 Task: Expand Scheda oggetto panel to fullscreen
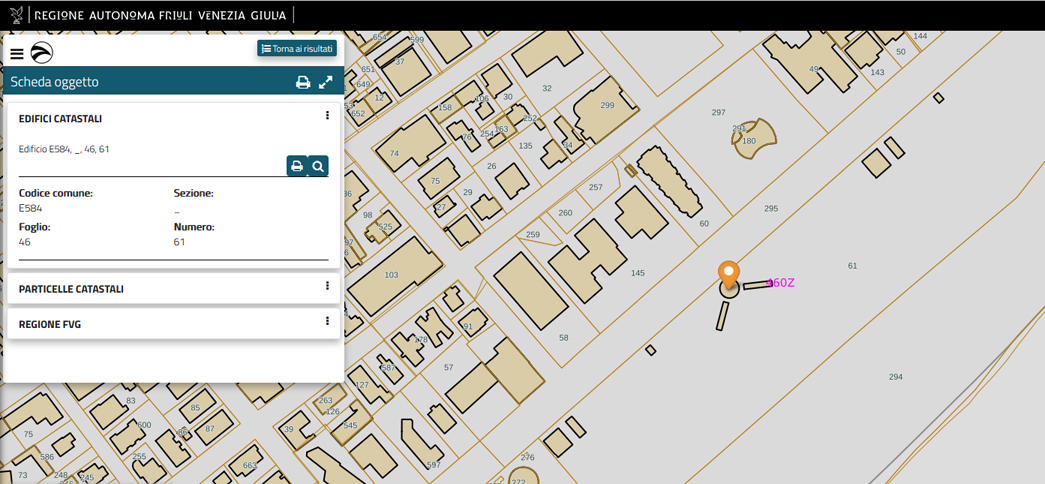[x=326, y=83]
